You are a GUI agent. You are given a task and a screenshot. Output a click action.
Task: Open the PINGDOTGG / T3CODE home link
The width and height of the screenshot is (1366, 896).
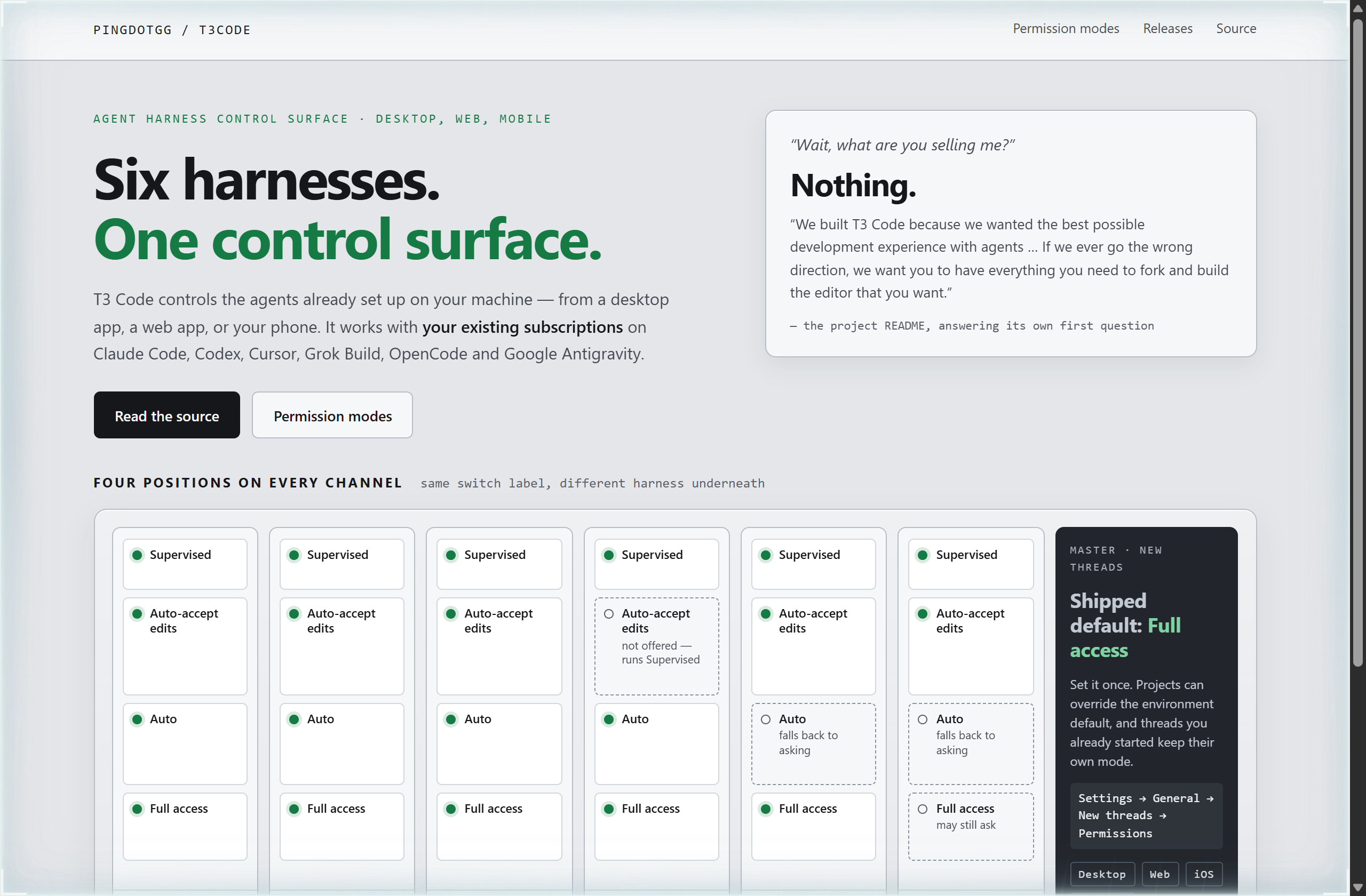pos(172,30)
